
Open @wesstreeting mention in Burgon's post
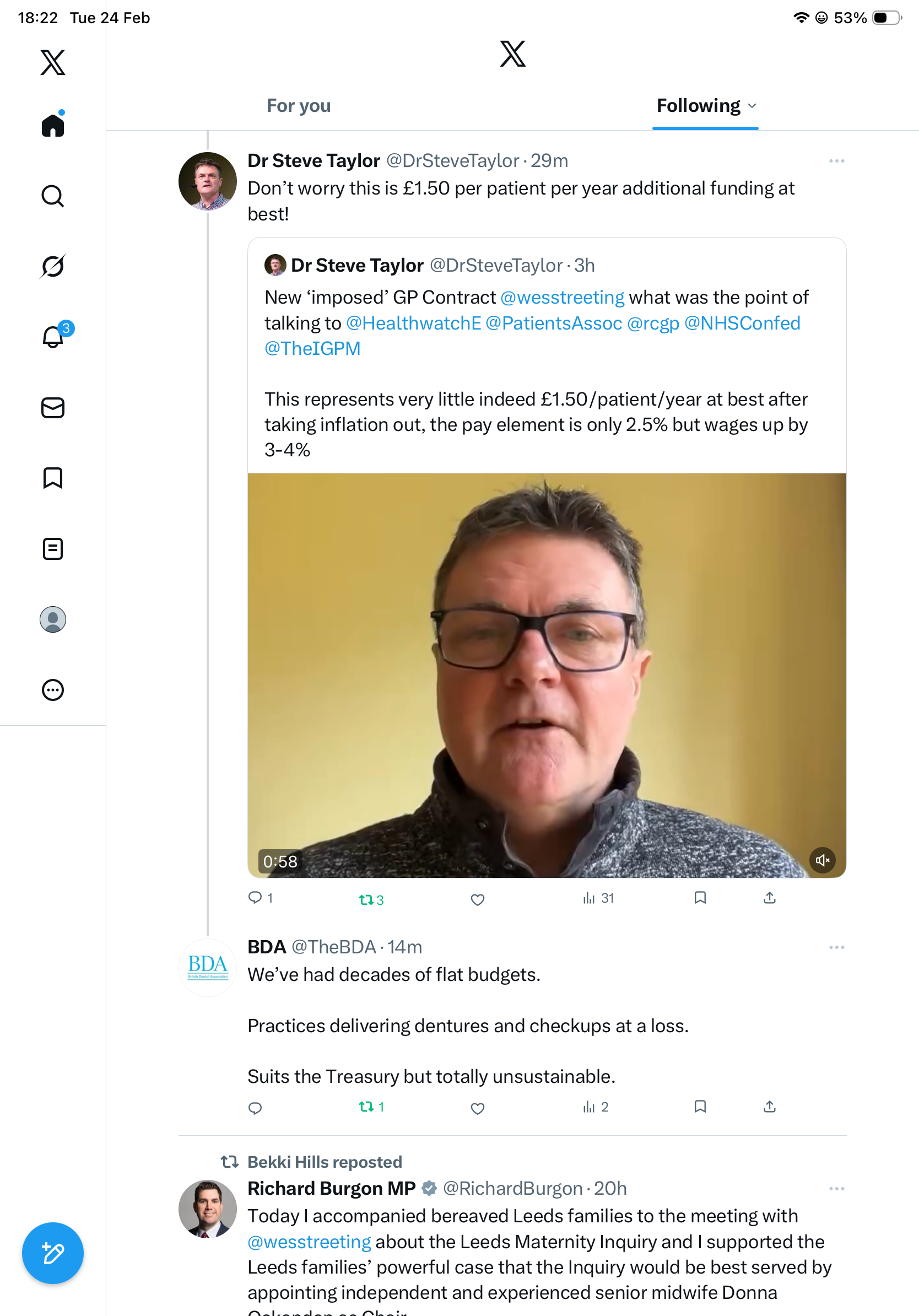(x=309, y=1242)
